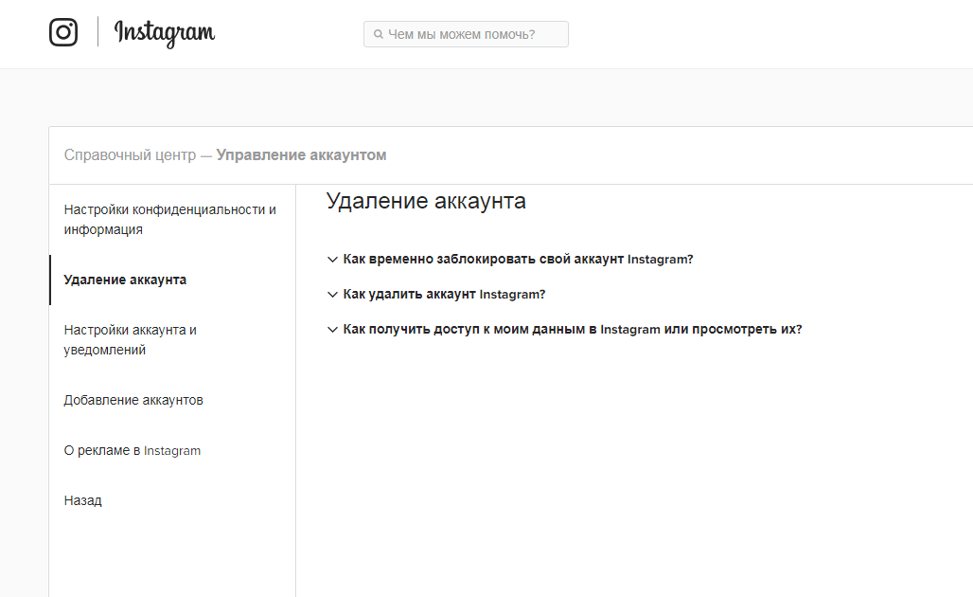Viewport: 973px width, 597px height.
Task: Expand chevron beside 'Как удалить аккаунт Instagram?'
Action: (333, 295)
